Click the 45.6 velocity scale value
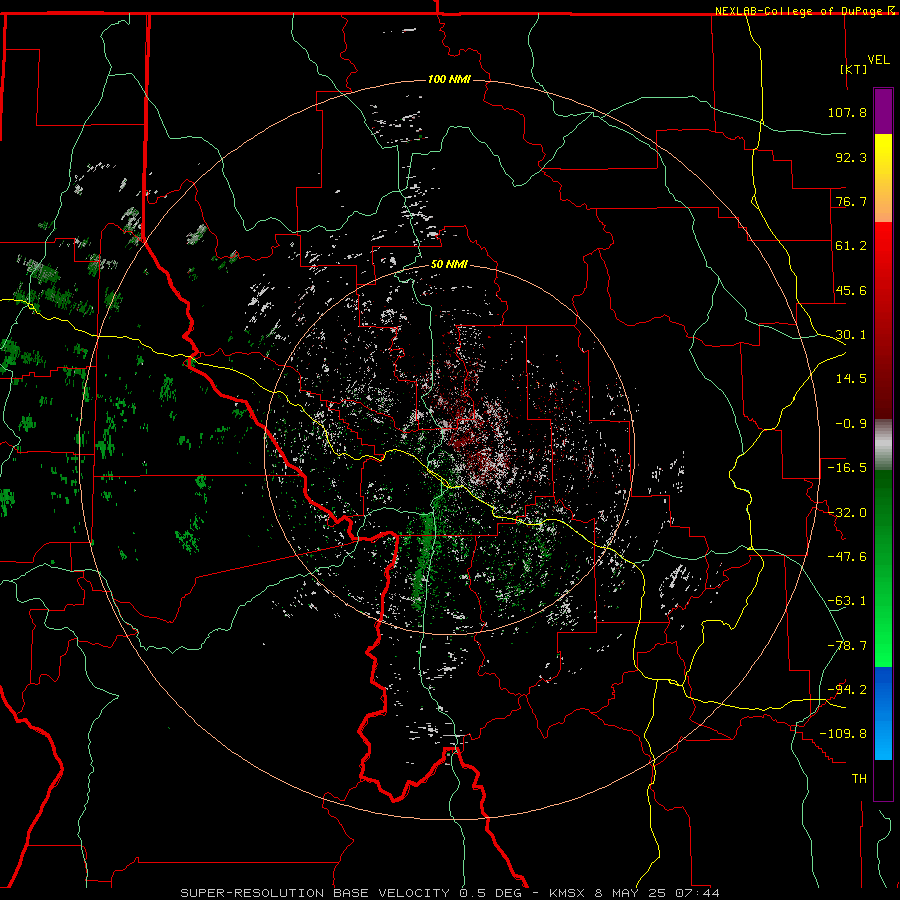This screenshot has height=900, width=900. [x=851, y=290]
